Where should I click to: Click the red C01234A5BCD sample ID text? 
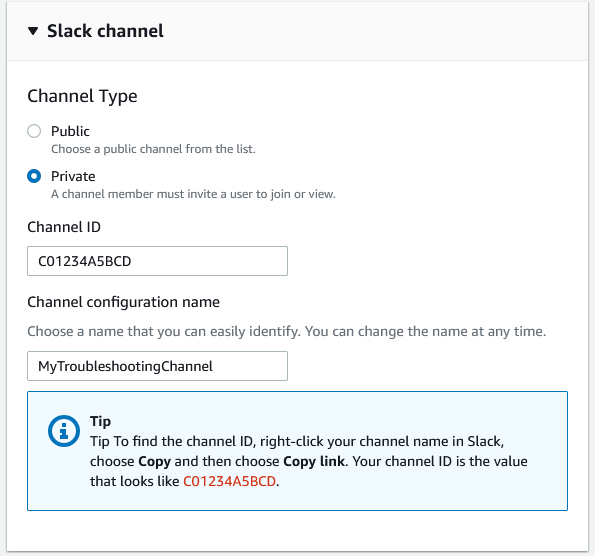click(230, 481)
